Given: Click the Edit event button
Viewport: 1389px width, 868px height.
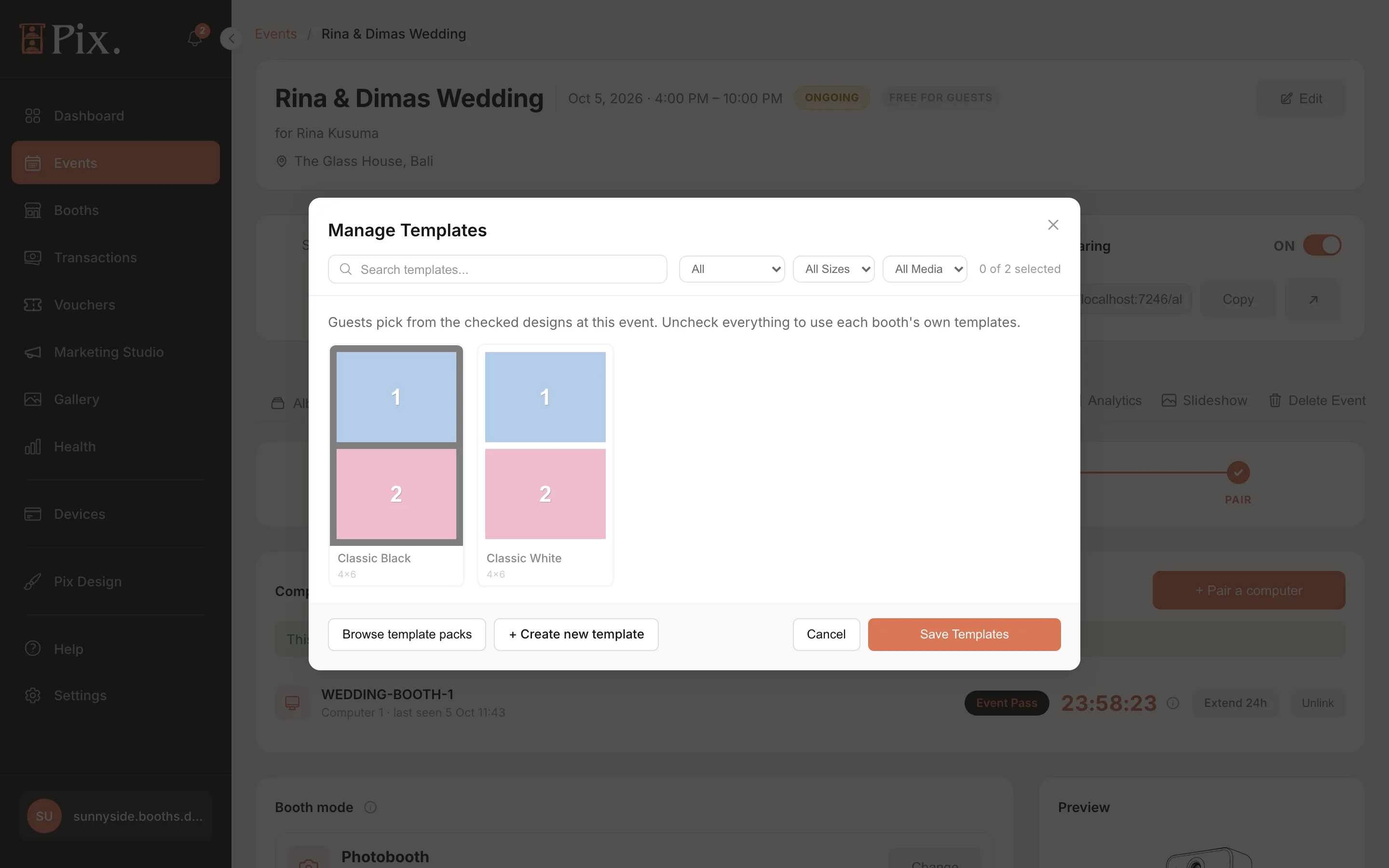Looking at the screenshot, I should (1301, 98).
